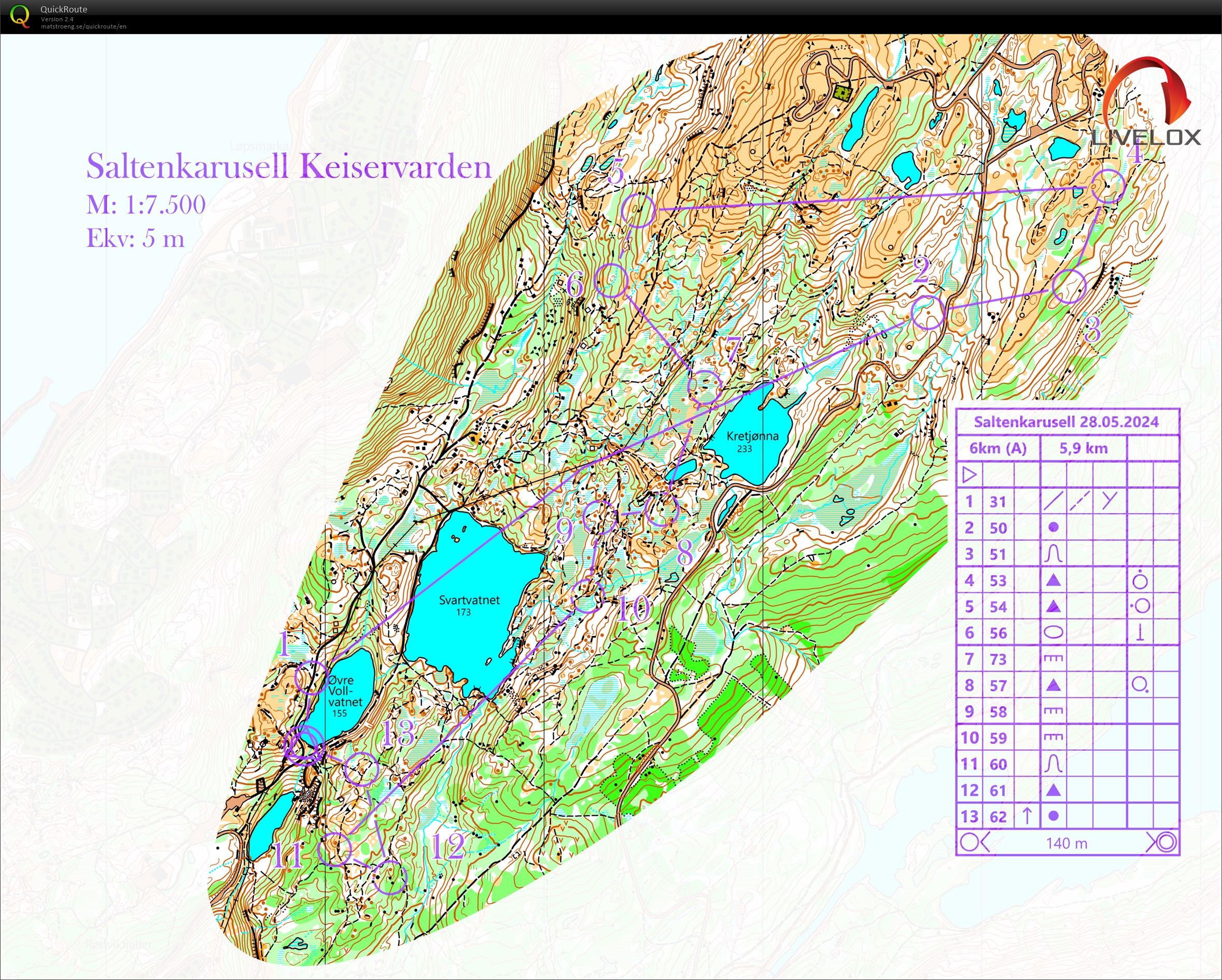The image size is (1222, 980).
Task: Click the solid path line symbol in row 1
Action: coord(1053,501)
